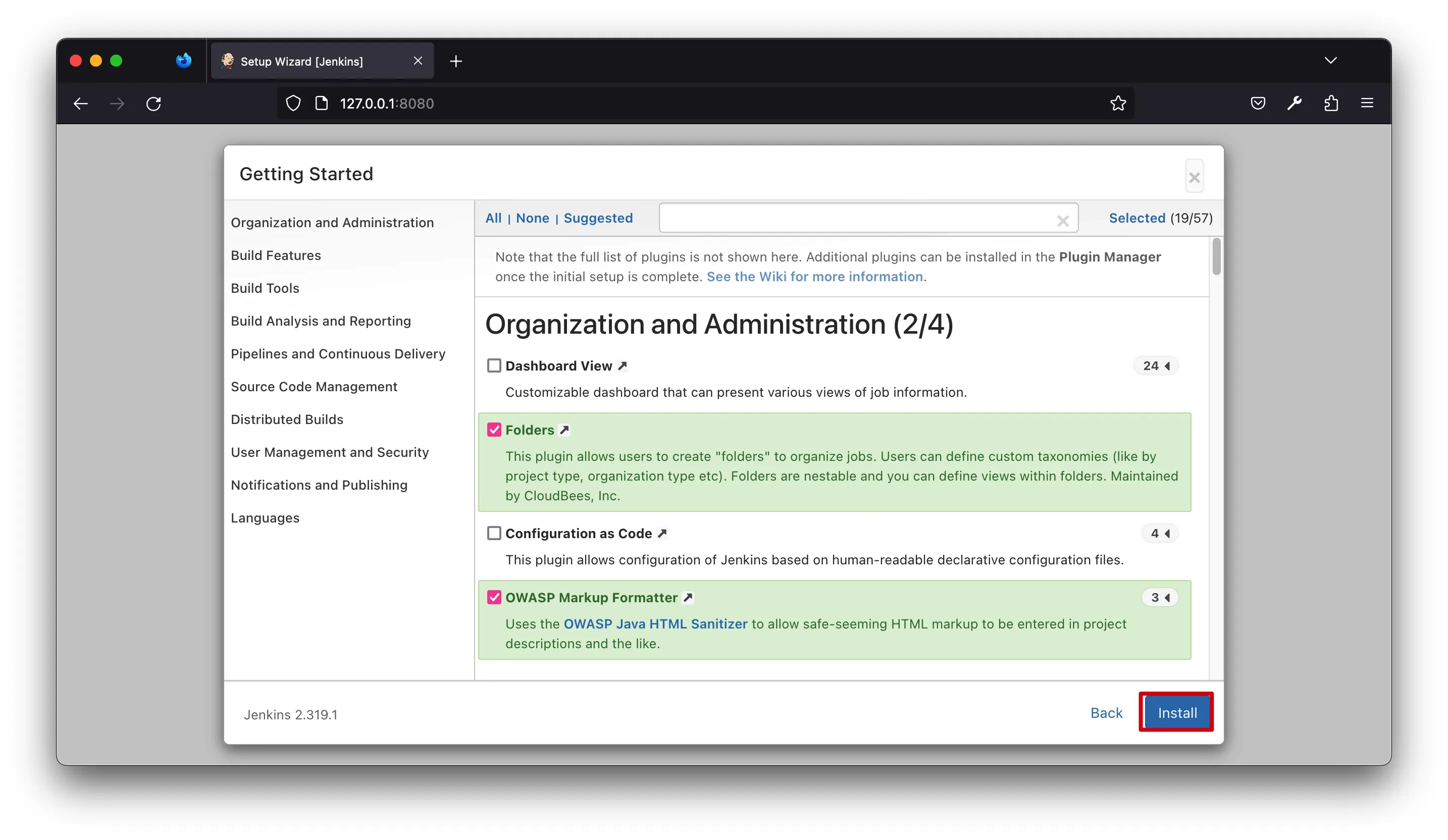Click the plugin list vertical scrollbar
1448x840 pixels.
click(x=1216, y=257)
